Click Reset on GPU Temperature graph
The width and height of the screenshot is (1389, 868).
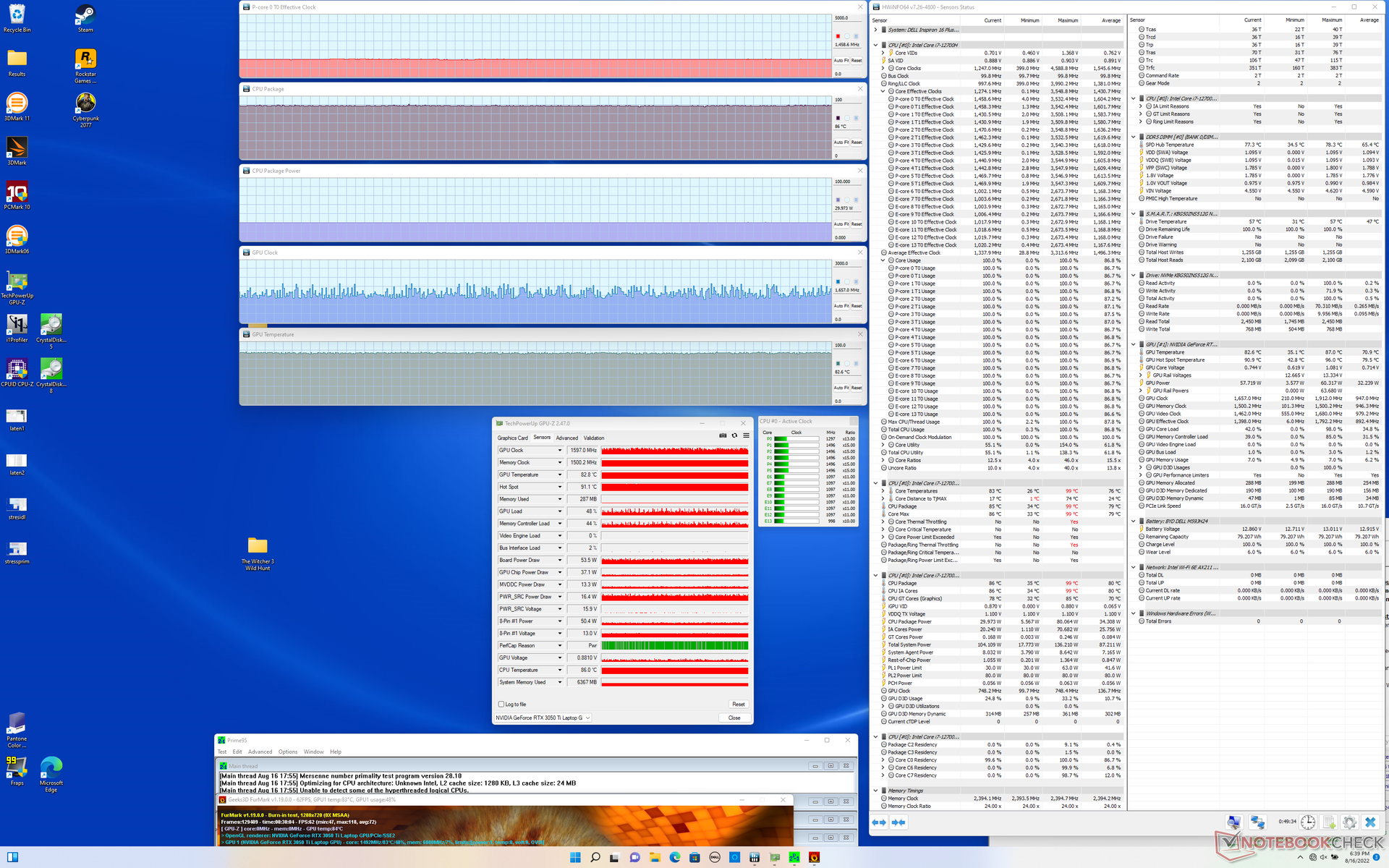857,388
